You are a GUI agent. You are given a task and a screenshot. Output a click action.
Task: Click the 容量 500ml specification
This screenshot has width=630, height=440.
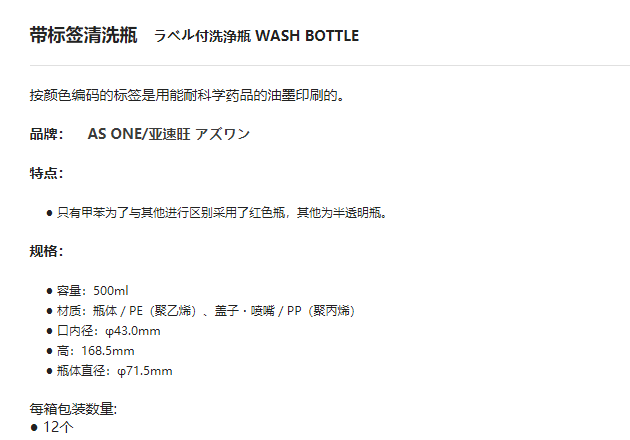click(x=92, y=291)
